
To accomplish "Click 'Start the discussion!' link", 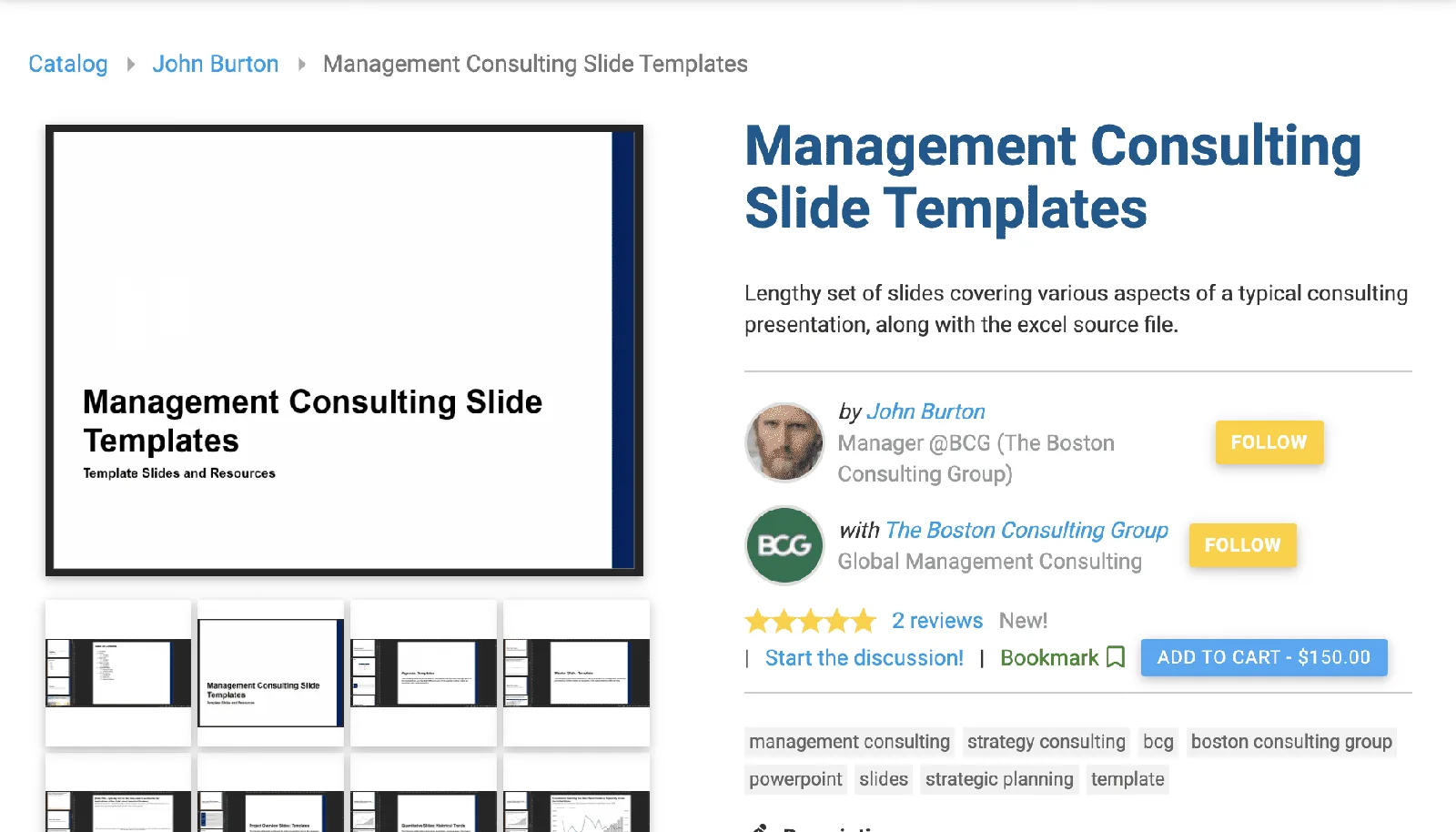I will pyautogui.click(x=864, y=658).
